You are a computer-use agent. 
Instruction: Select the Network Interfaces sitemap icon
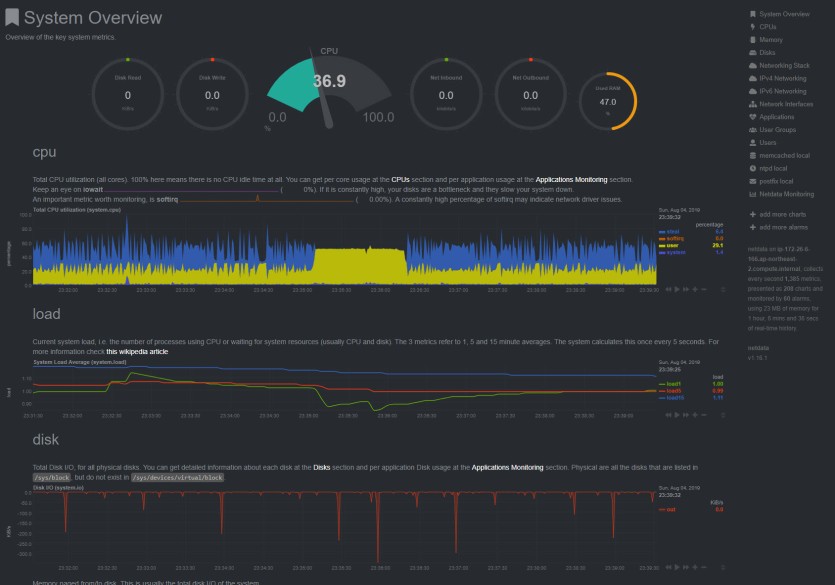[752, 104]
